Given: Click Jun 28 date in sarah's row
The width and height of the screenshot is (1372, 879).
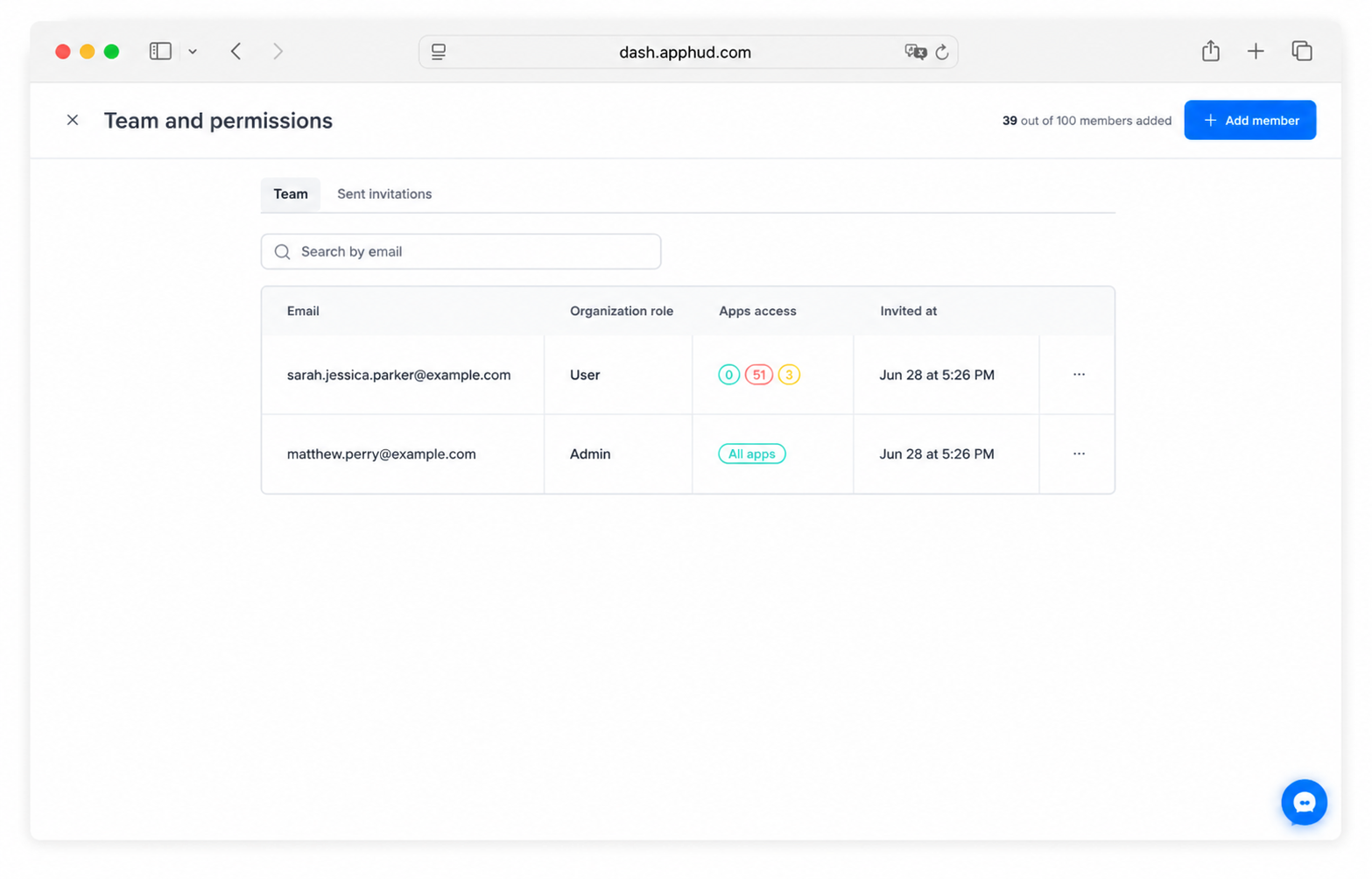Looking at the screenshot, I should [x=937, y=375].
